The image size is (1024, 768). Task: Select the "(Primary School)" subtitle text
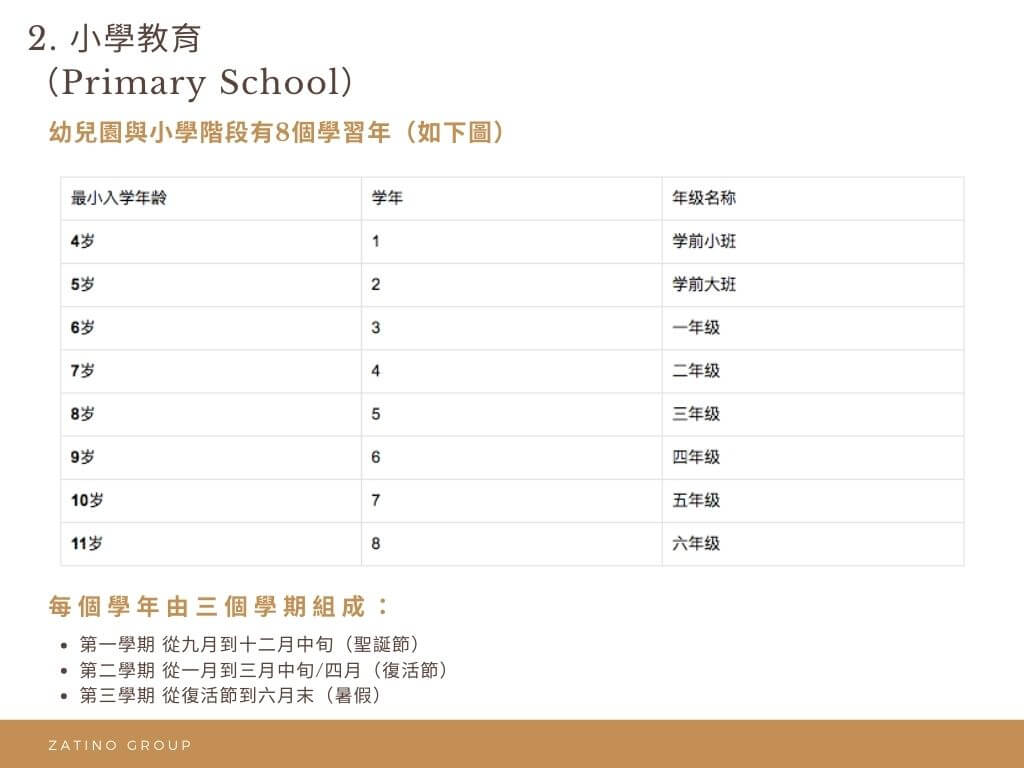[200, 83]
